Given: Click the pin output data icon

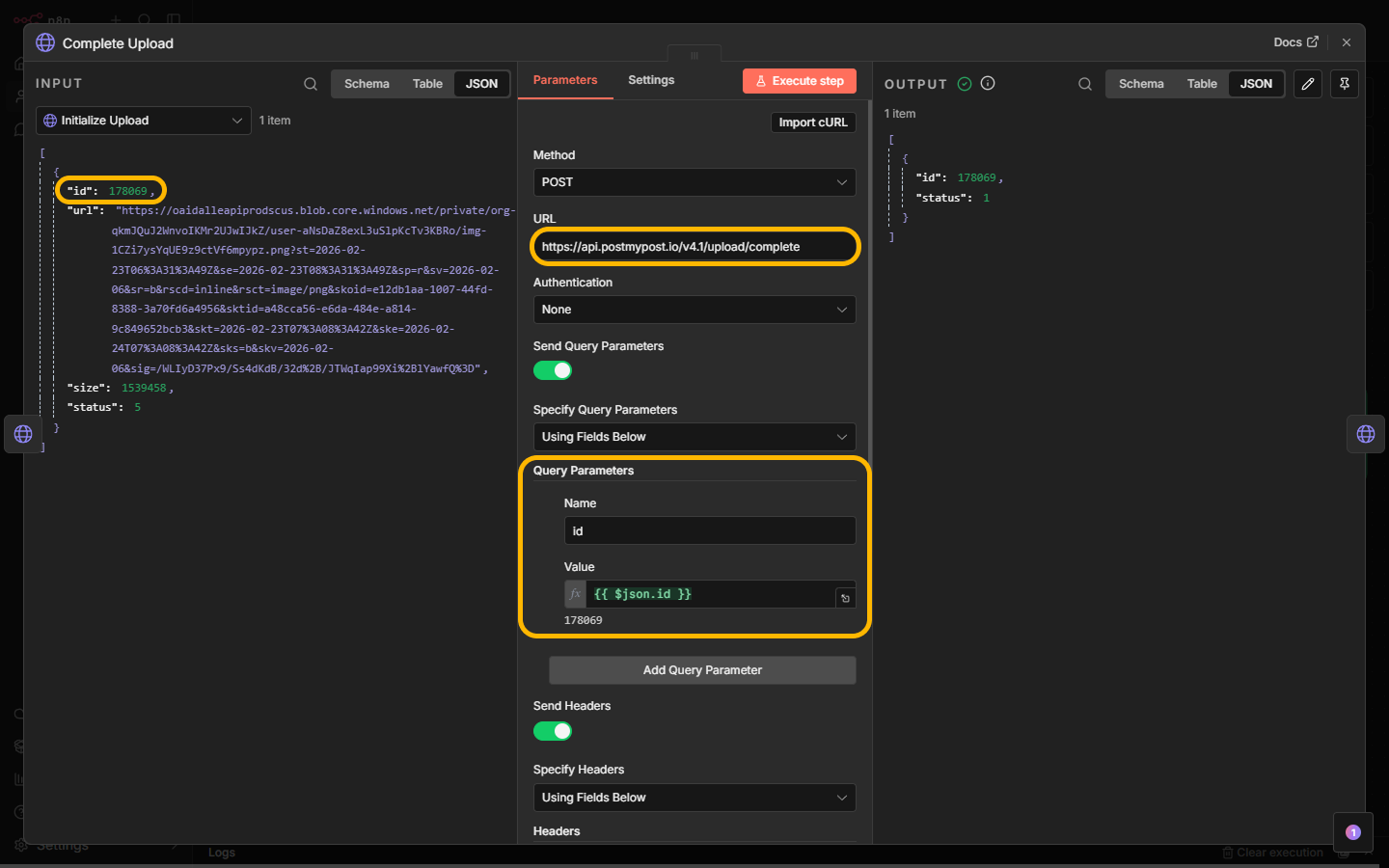Looking at the screenshot, I should click(x=1345, y=84).
